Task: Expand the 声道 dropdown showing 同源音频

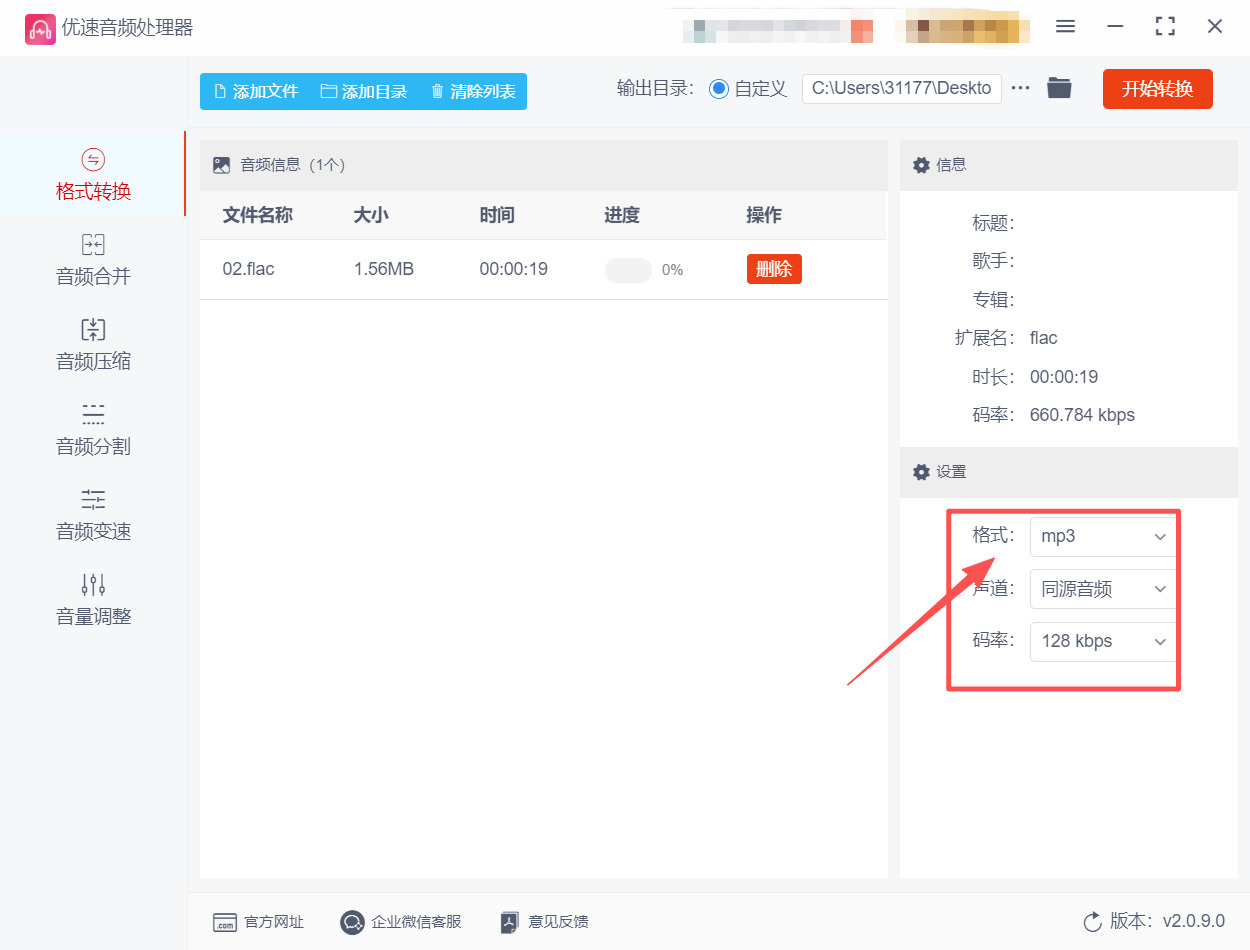Action: pyautogui.click(x=1102, y=589)
